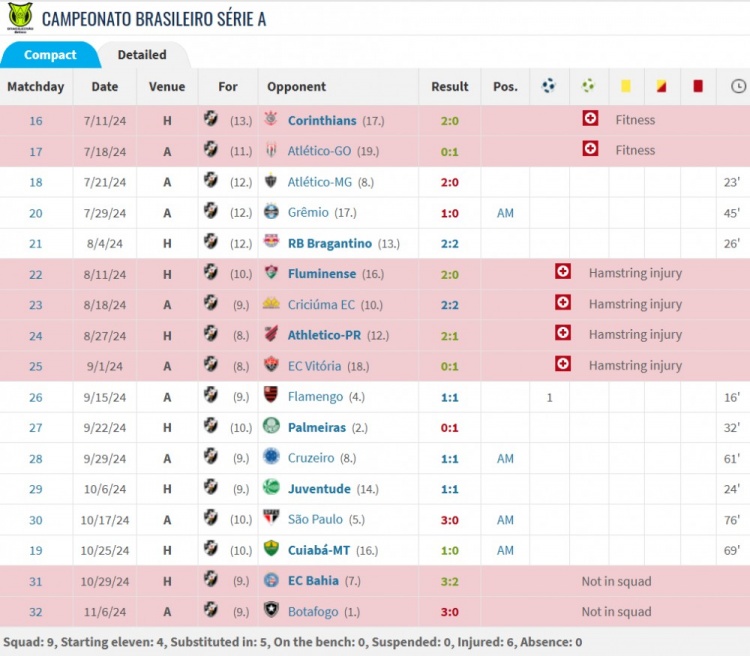Click the Flamengo club crest

pos(271,397)
